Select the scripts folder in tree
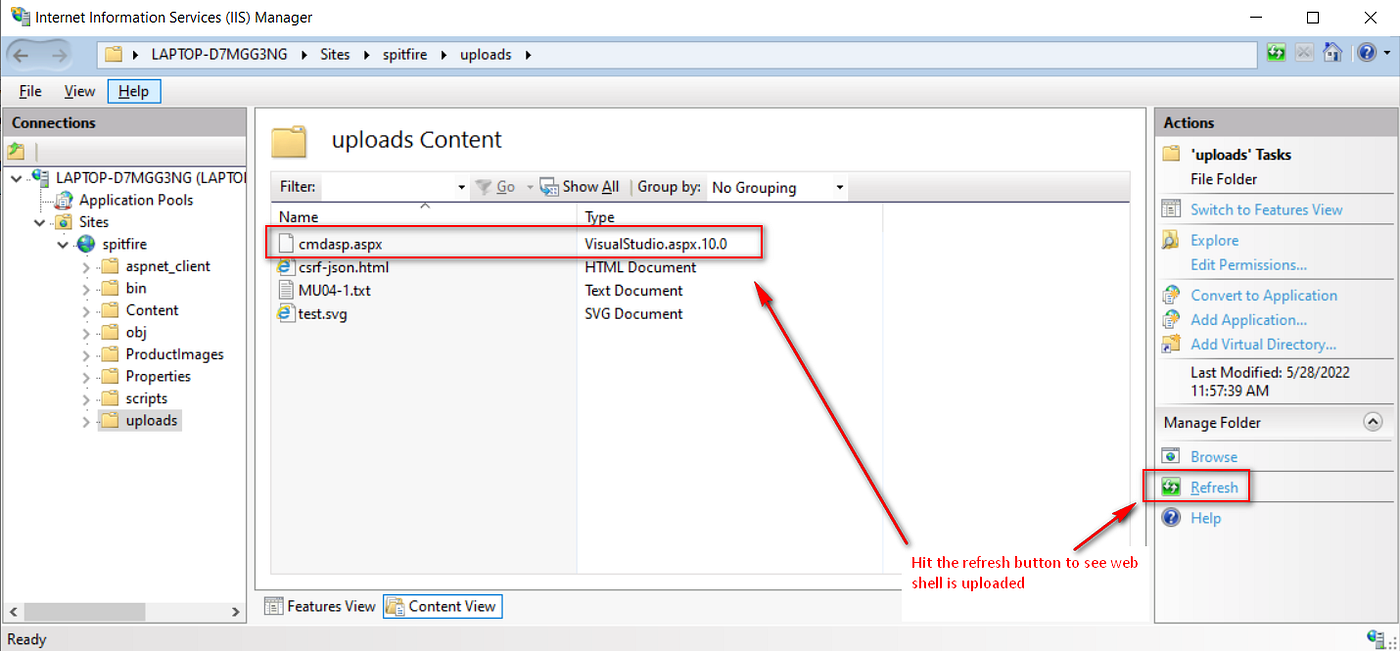This screenshot has height=651, width=1400. (x=146, y=398)
